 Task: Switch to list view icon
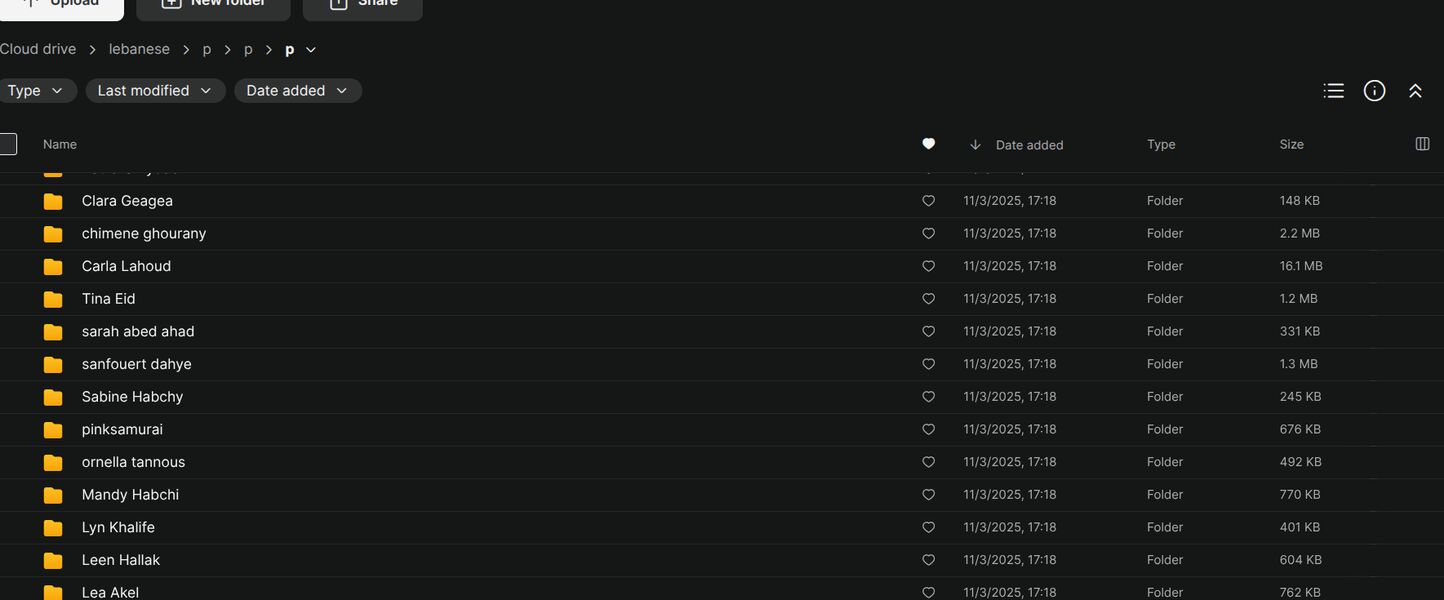click(x=1333, y=91)
